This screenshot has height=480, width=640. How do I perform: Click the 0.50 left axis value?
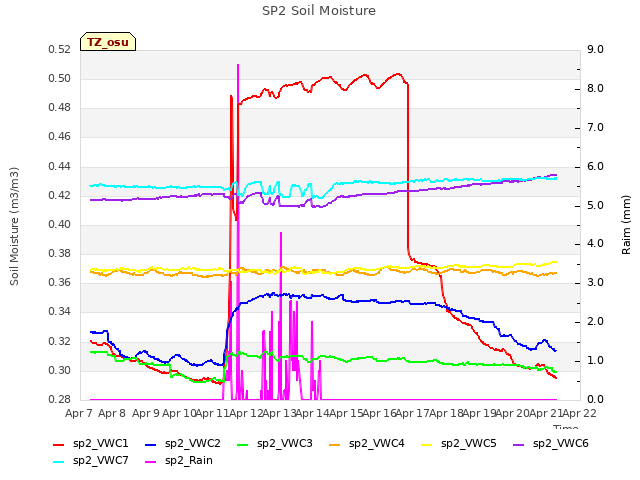pyautogui.click(x=60, y=79)
